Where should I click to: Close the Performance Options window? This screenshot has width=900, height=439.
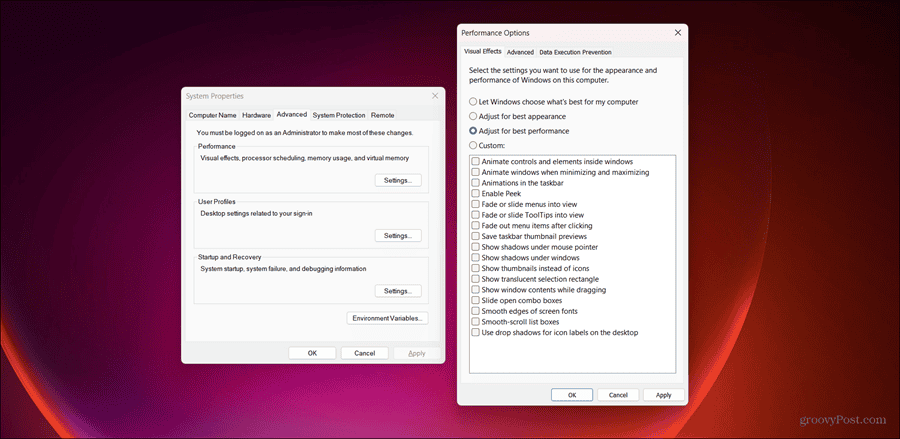click(x=678, y=33)
